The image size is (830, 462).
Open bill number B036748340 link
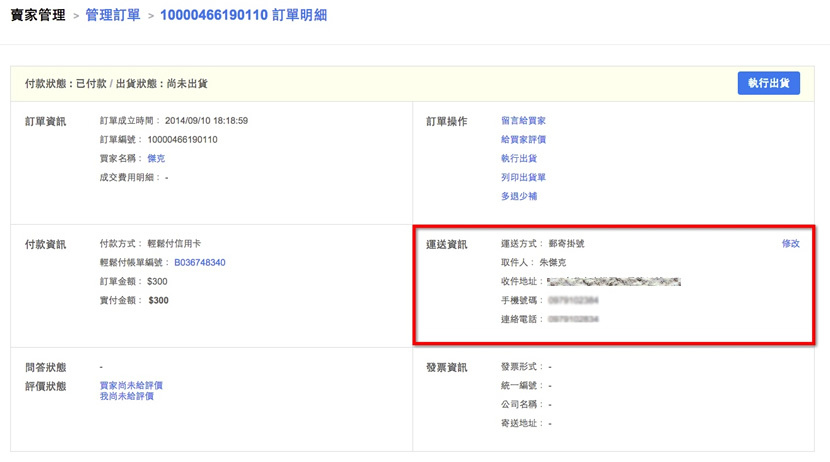click(199, 263)
